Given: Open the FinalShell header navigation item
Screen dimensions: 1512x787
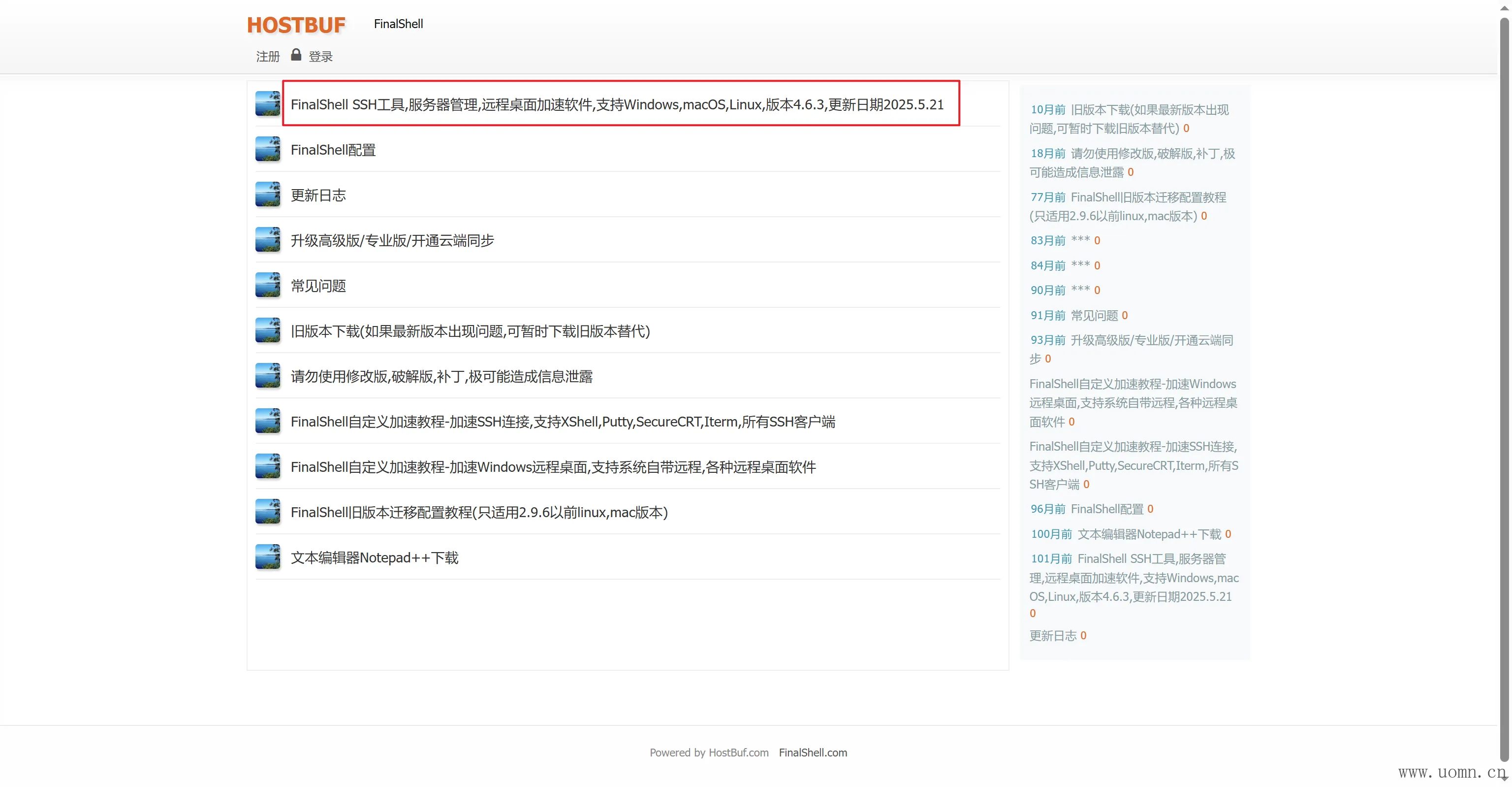Looking at the screenshot, I should click(x=398, y=24).
